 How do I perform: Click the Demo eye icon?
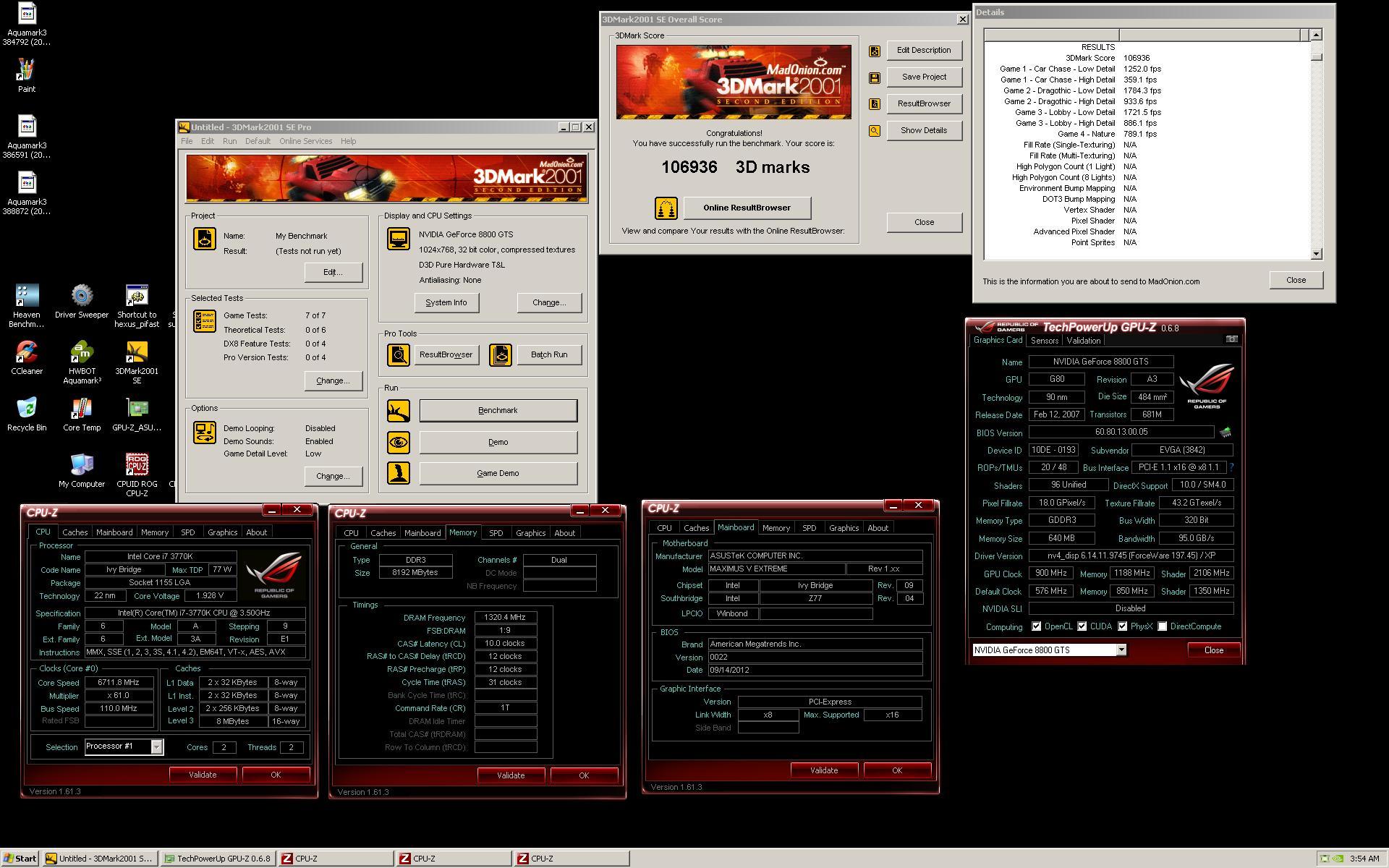(398, 442)
